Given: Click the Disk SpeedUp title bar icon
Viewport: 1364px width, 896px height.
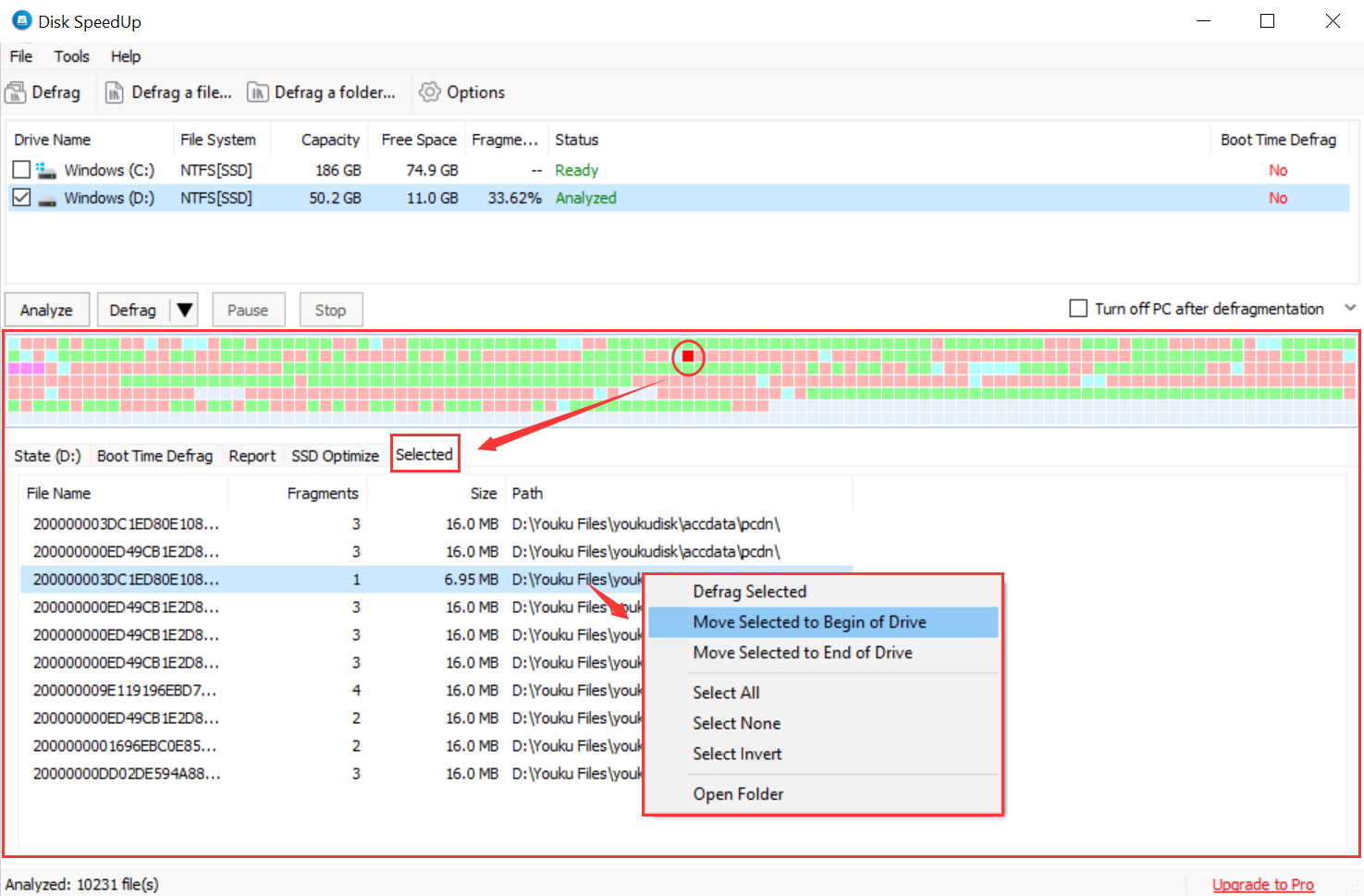Looking at the screenshot, I should (x=20, y=20).
